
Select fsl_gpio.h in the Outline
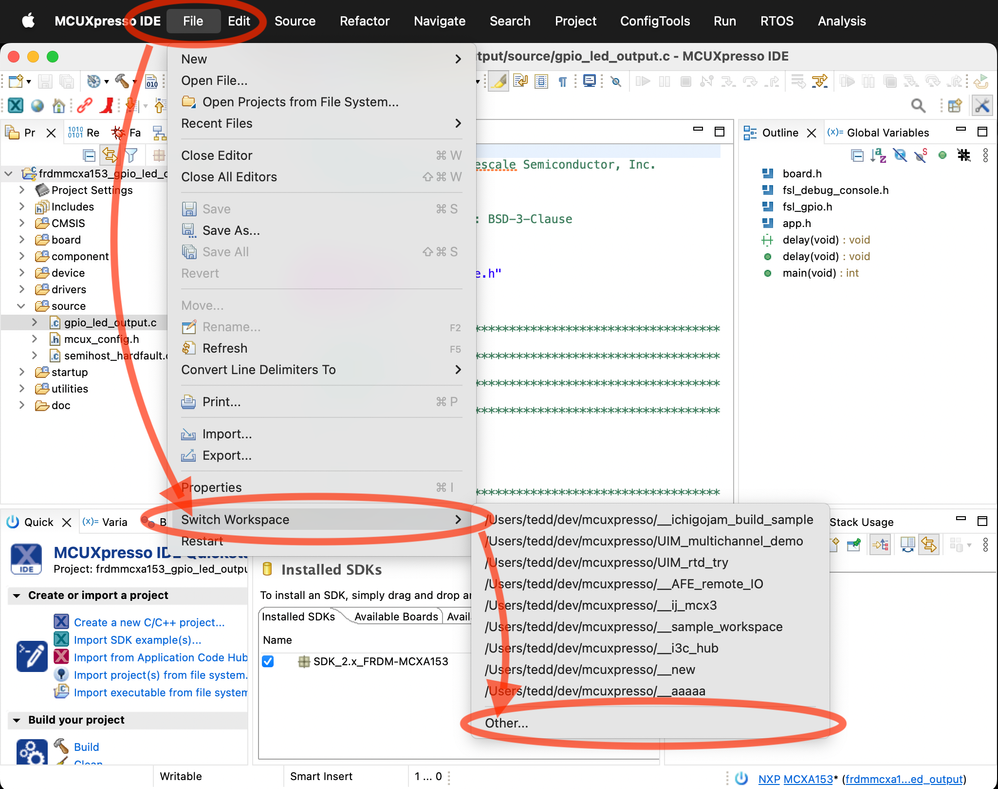(807, 207)
